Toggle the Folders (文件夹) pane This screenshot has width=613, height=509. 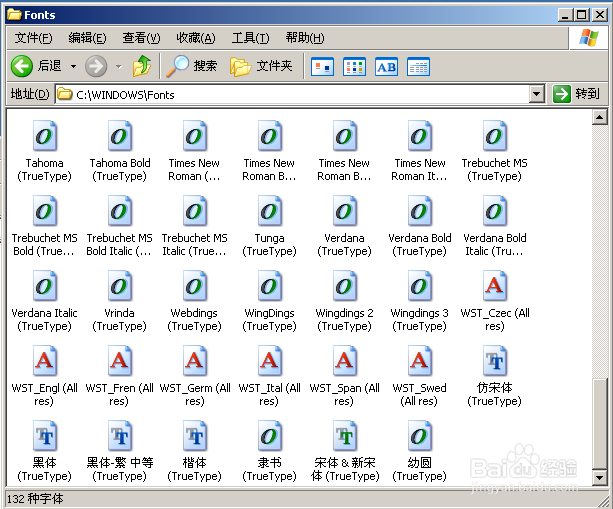[261, 66]
